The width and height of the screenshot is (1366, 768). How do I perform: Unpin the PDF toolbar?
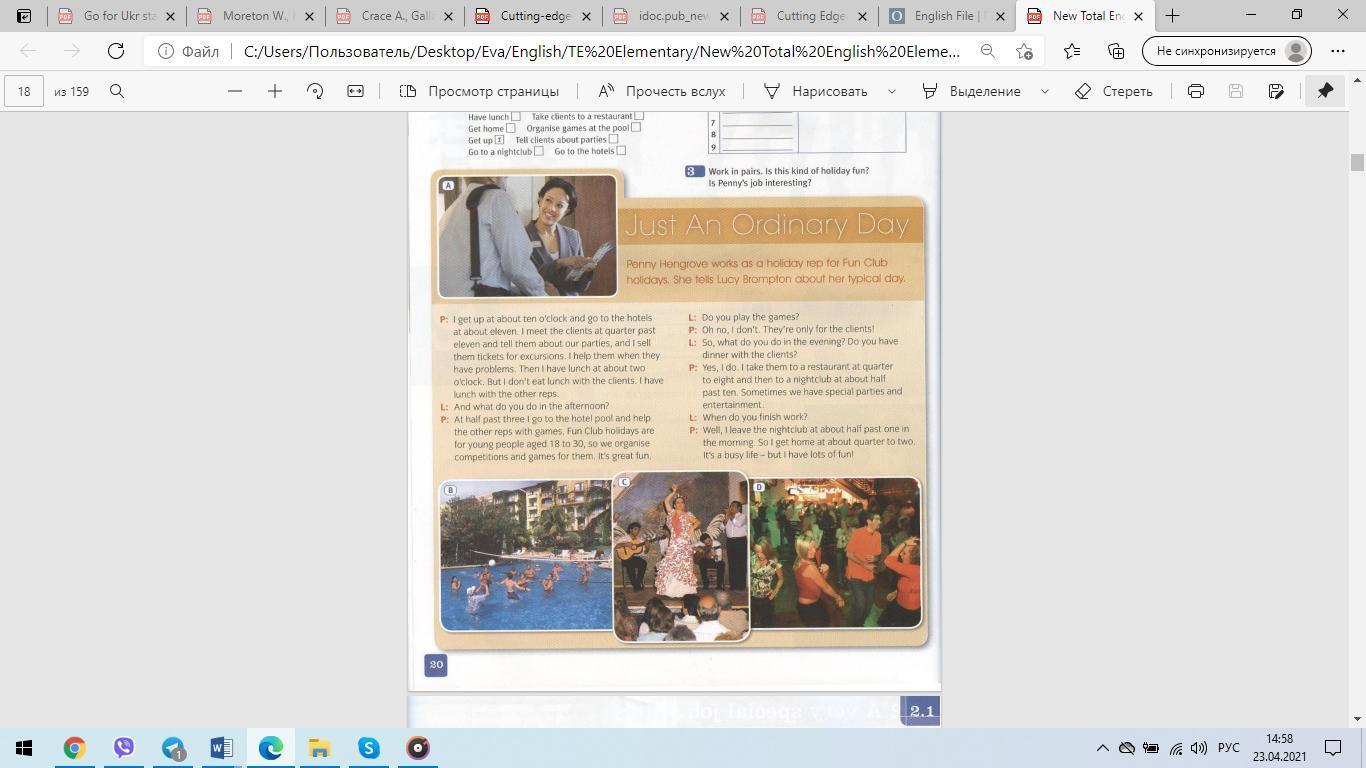coord(1325,91)
